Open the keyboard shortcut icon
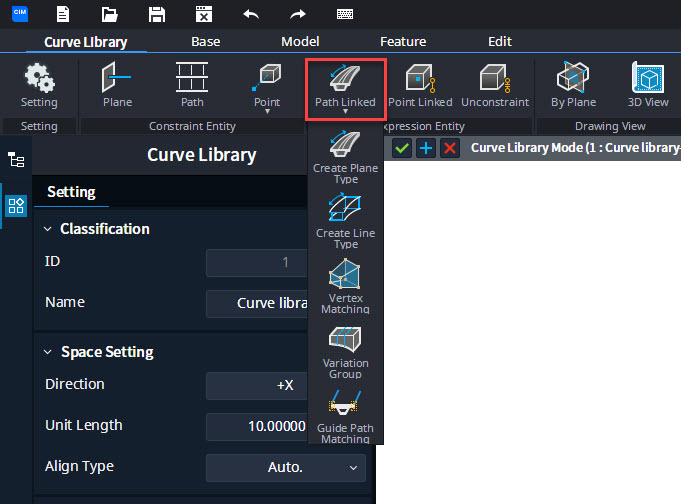This screenshot has width=681, height=504. click(345, 14)
